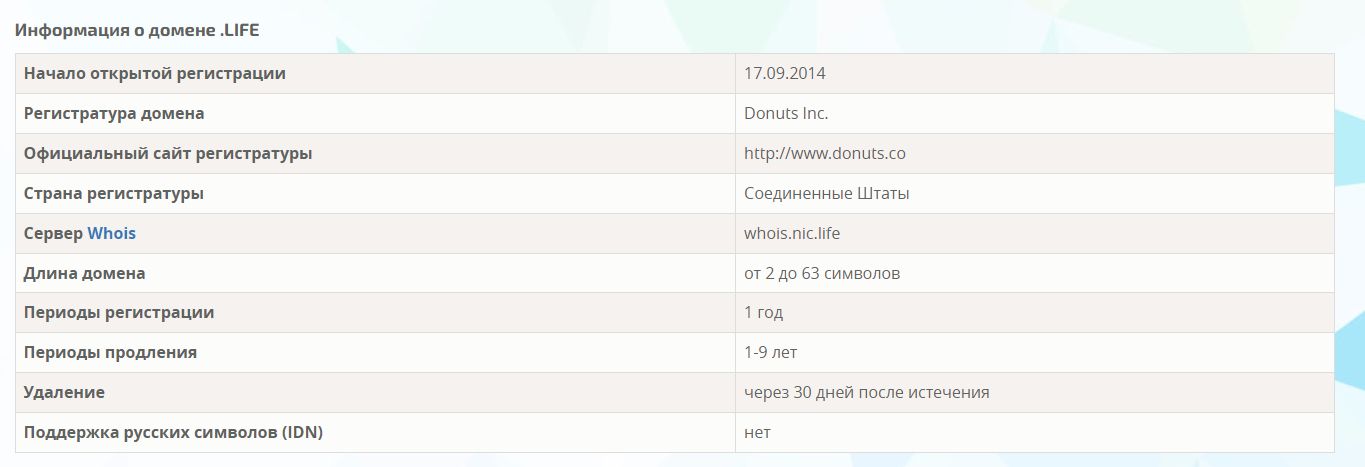The height and width of the screenshot is (467, 1365).
Task: Select the 'Соединенные Штаты' value
Action: click(826, 193)
